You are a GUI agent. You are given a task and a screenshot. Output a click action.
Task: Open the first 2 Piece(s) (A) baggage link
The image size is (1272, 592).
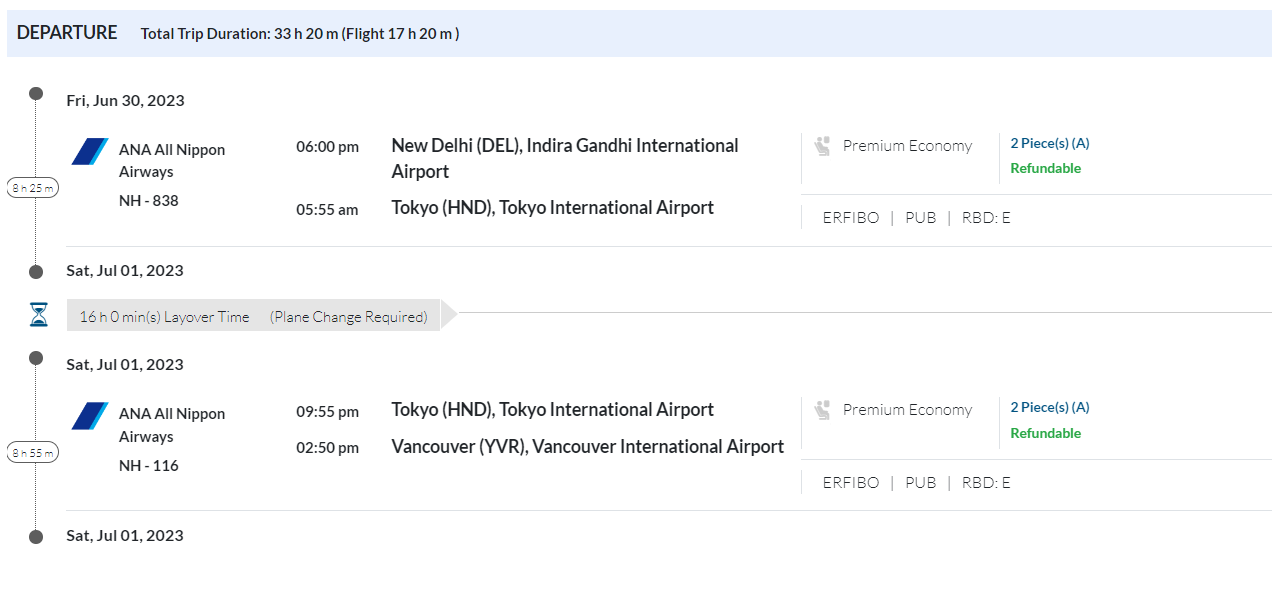[1049, 143]
